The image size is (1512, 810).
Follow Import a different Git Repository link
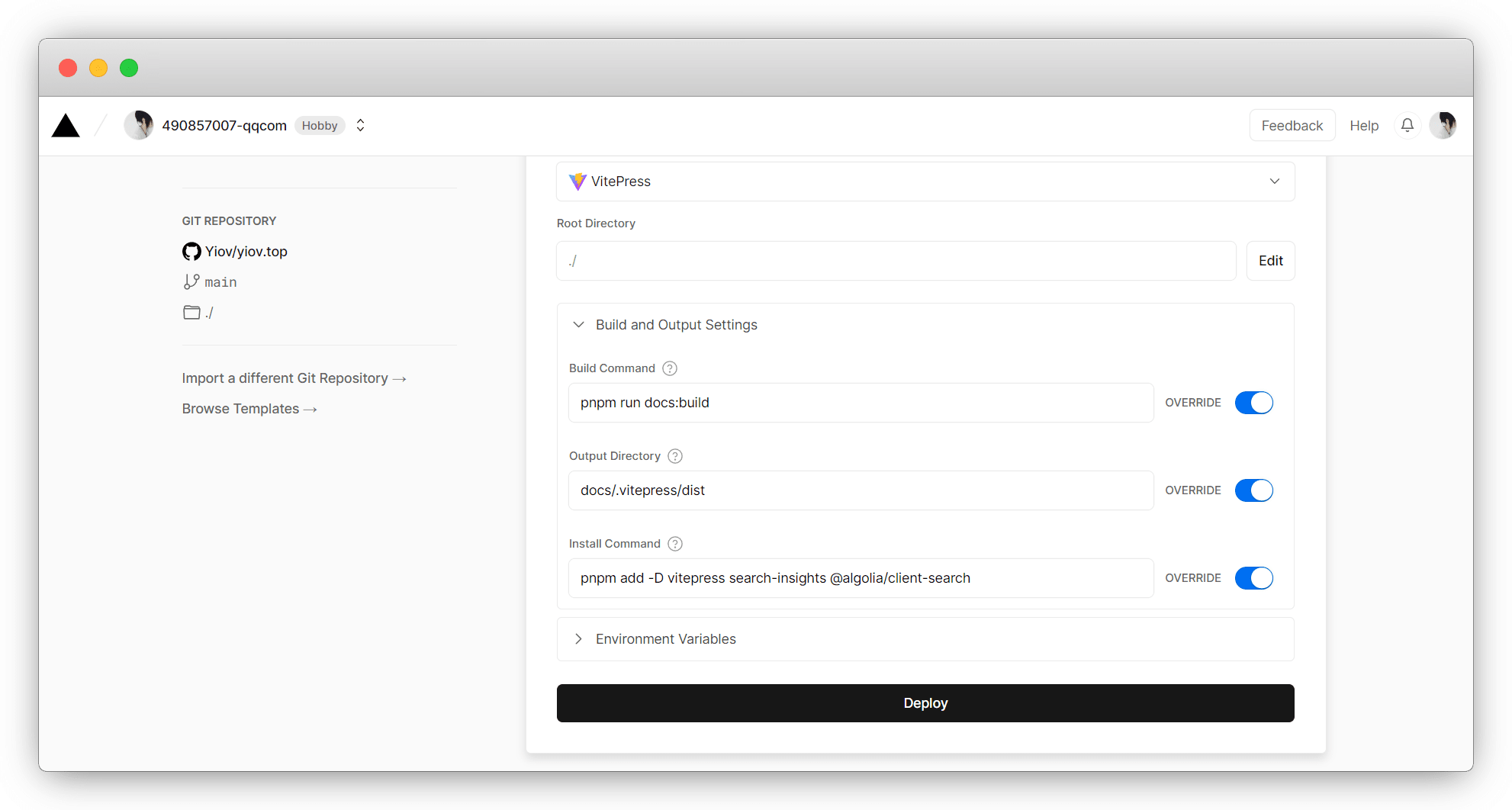tap(294, 378)
